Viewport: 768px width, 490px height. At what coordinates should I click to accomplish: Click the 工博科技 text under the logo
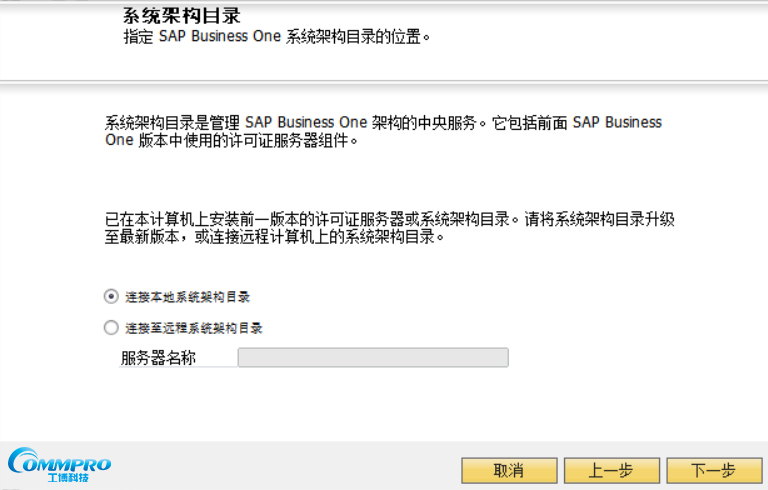click(x=67, y=478)
